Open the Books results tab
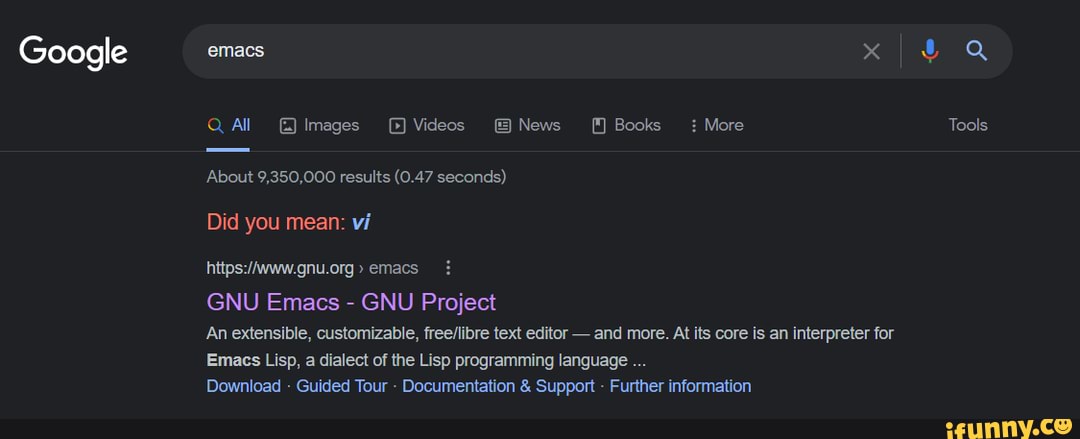 [x=626, y=125]
